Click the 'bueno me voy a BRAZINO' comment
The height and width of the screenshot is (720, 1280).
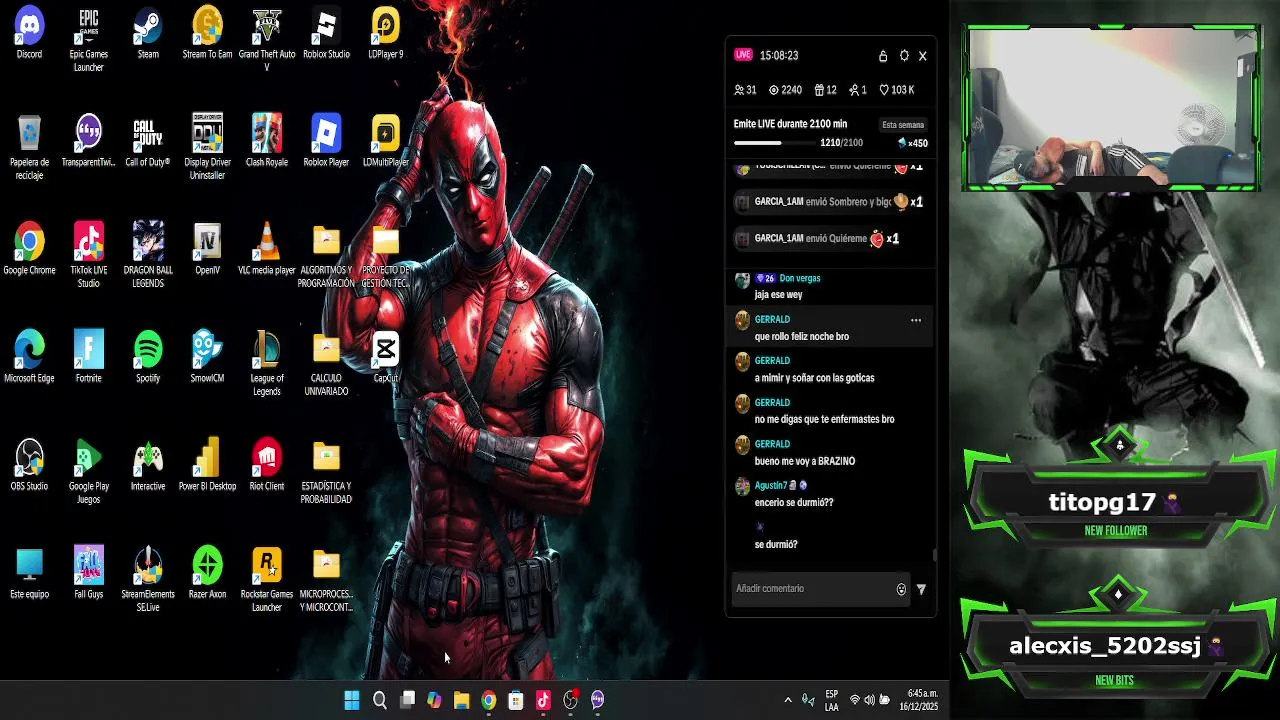coord(805,461)
